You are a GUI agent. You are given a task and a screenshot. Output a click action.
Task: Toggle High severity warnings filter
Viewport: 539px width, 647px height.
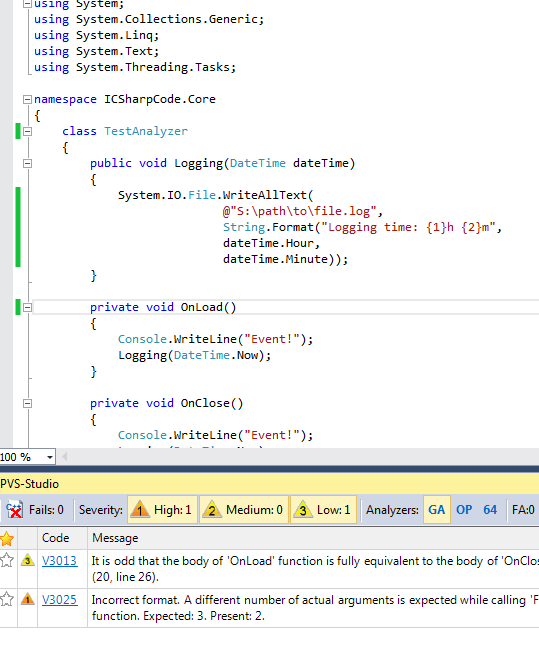coord(162,510)
